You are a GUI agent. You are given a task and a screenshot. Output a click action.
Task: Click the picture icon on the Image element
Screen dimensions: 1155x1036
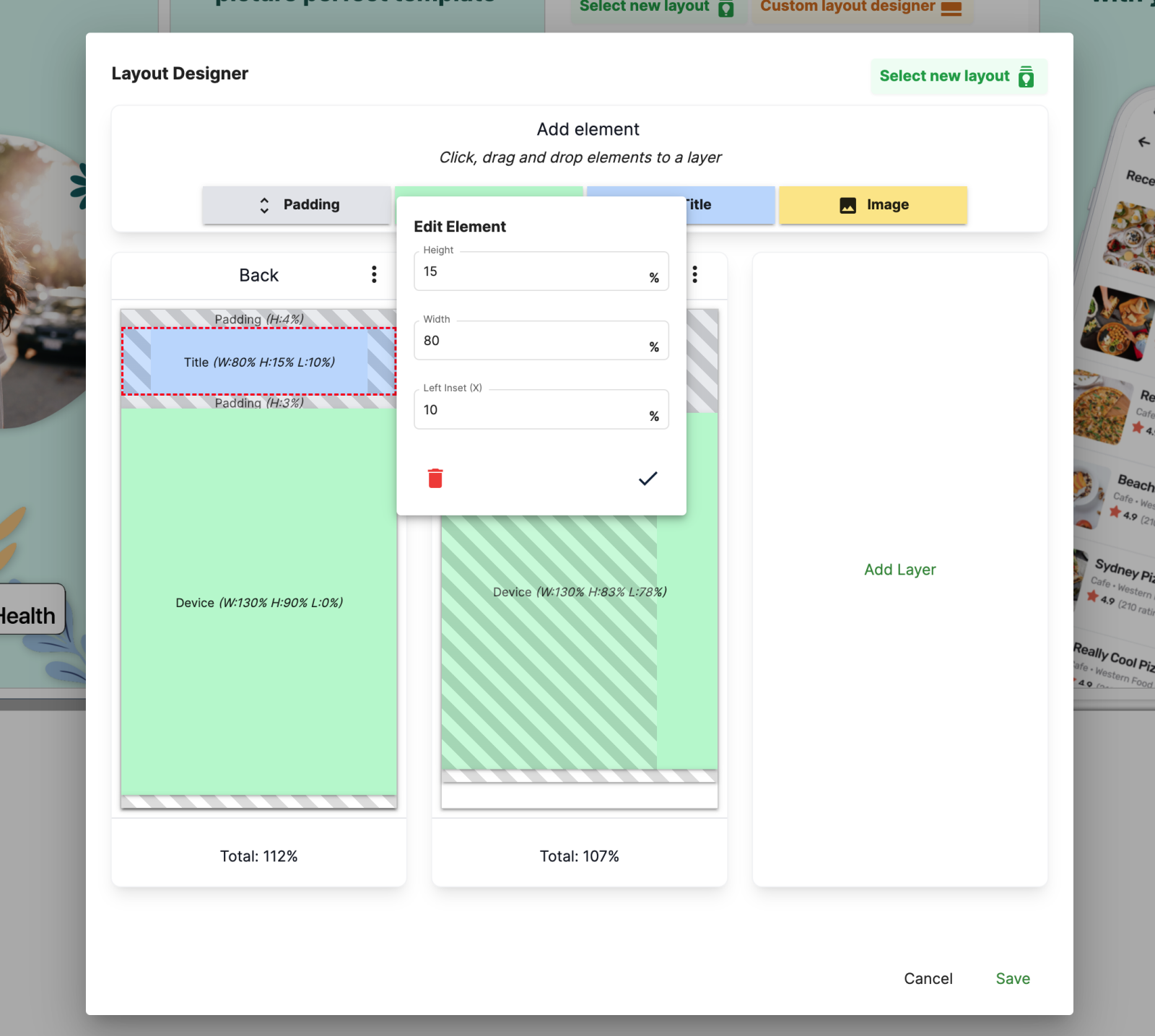pyautogui.click(x=847, y=204)
